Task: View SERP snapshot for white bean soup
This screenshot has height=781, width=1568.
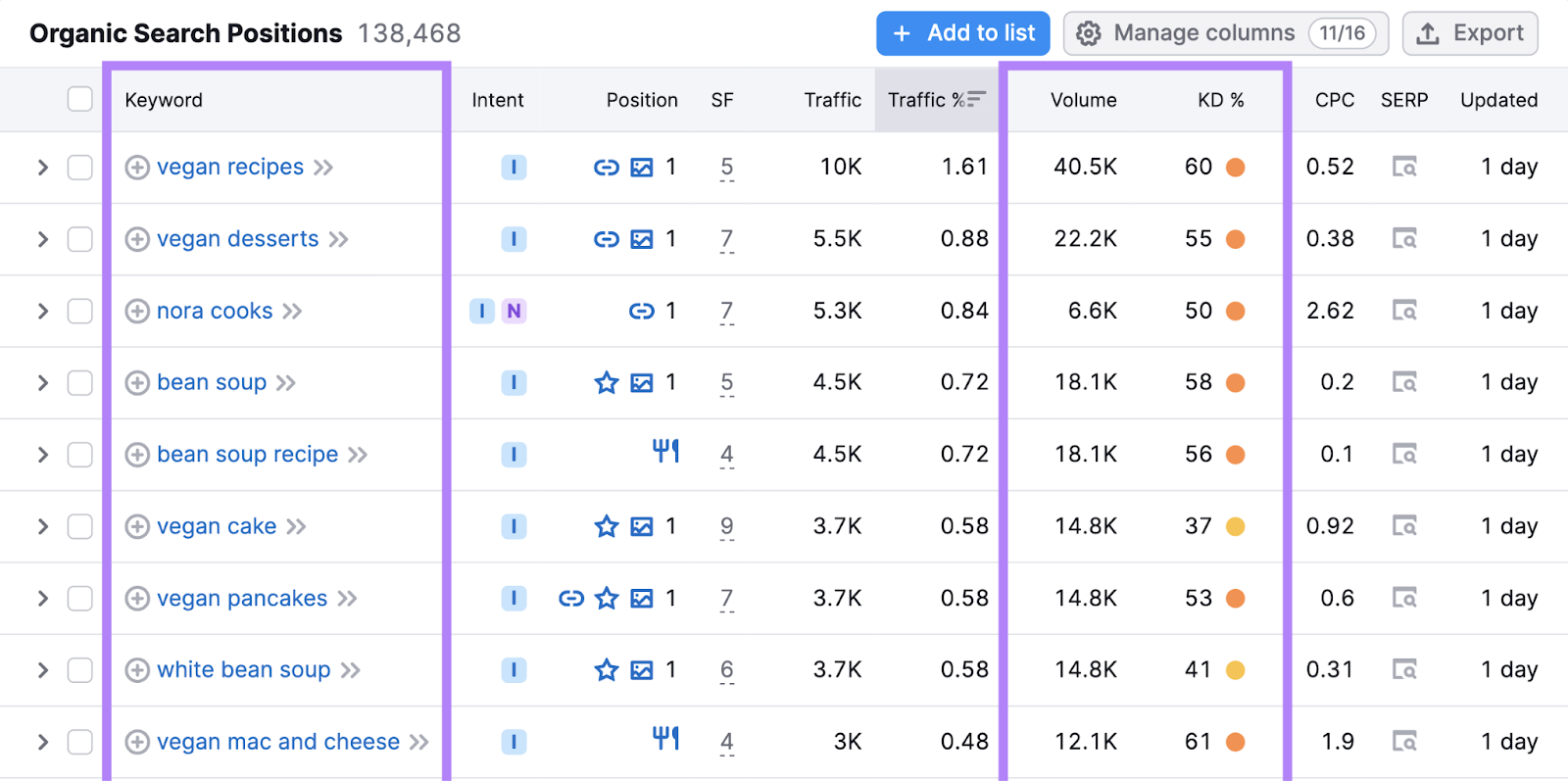Action: click(x=1404, y=670)
